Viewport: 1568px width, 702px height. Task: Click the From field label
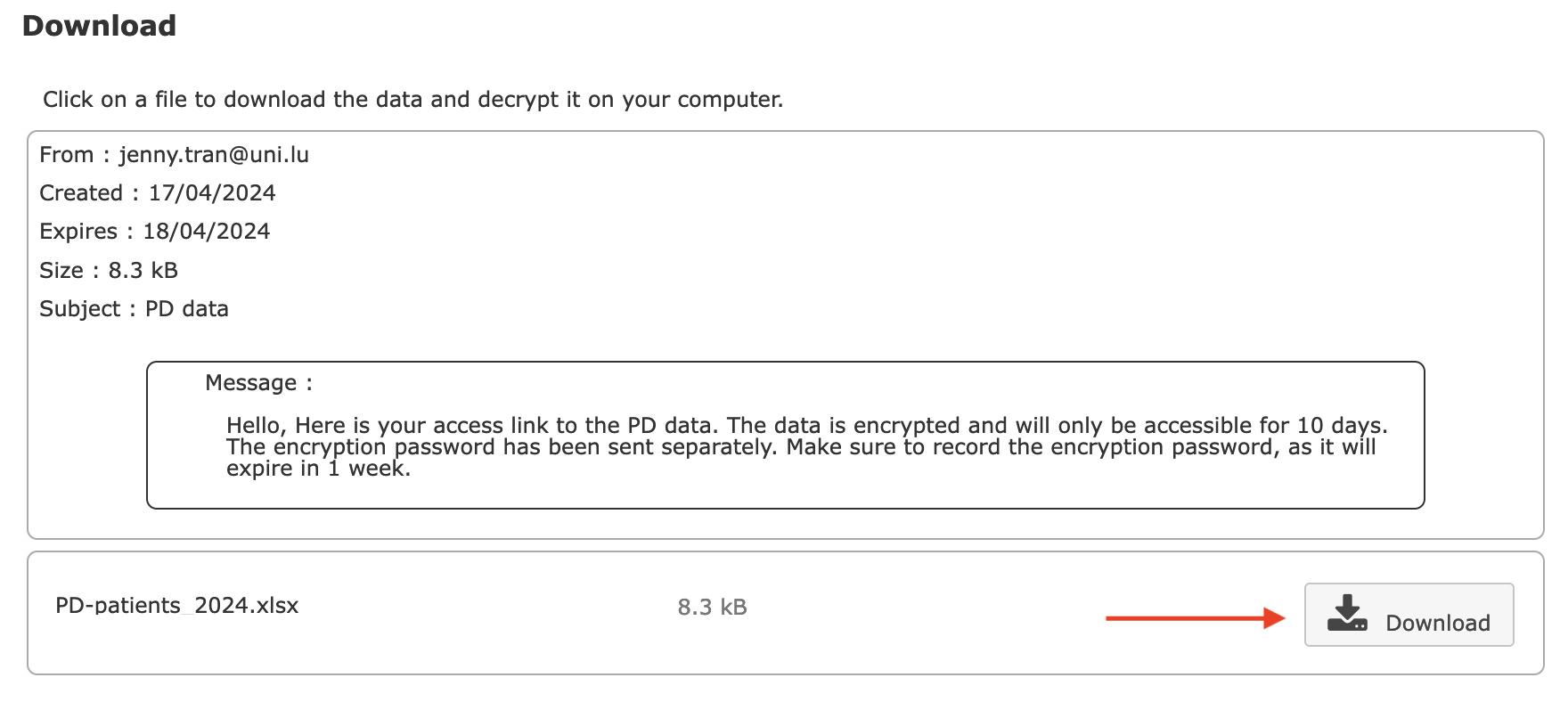tap(67, 155)
